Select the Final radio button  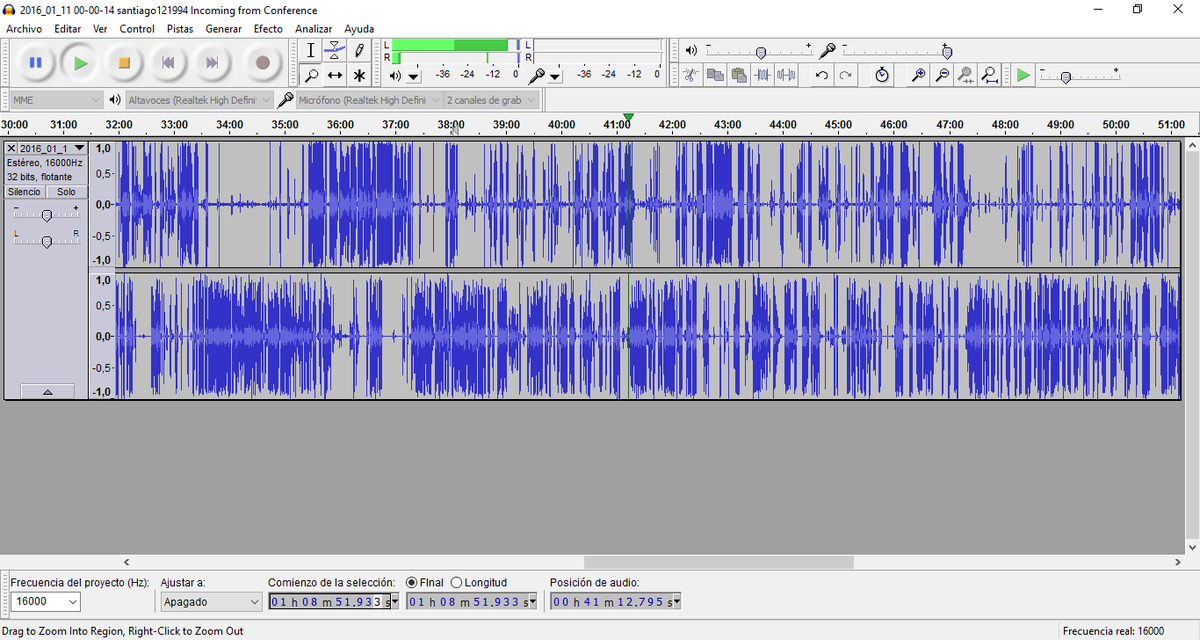pos(412,582)
